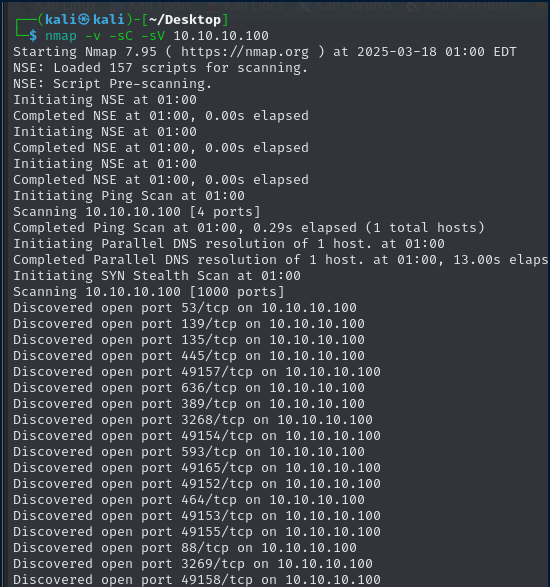Open the Kali Linux bookmark icon
Image resolution: width=550 pixels, height=587 pixels.
click(25, 6)
